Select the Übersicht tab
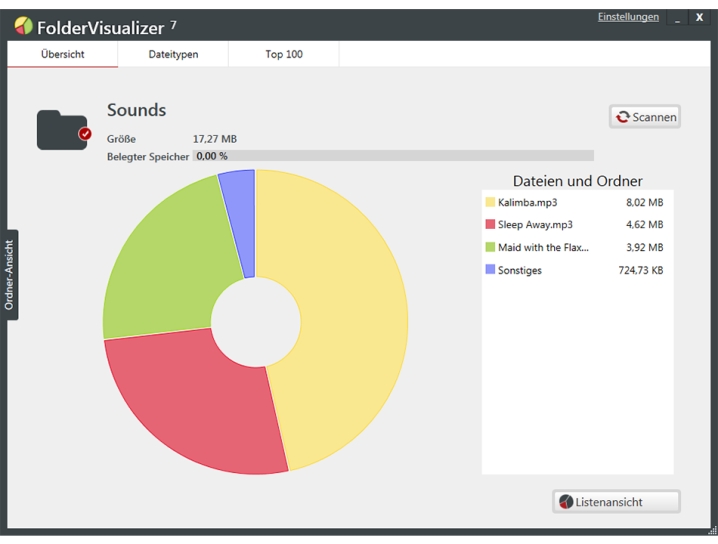 pos(62,54)
